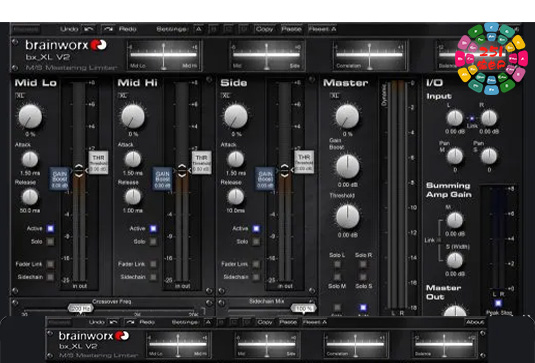Enable Solo on the Mid Hi band
The height and width of the screenshot is (363, 535).
(153, 242)
